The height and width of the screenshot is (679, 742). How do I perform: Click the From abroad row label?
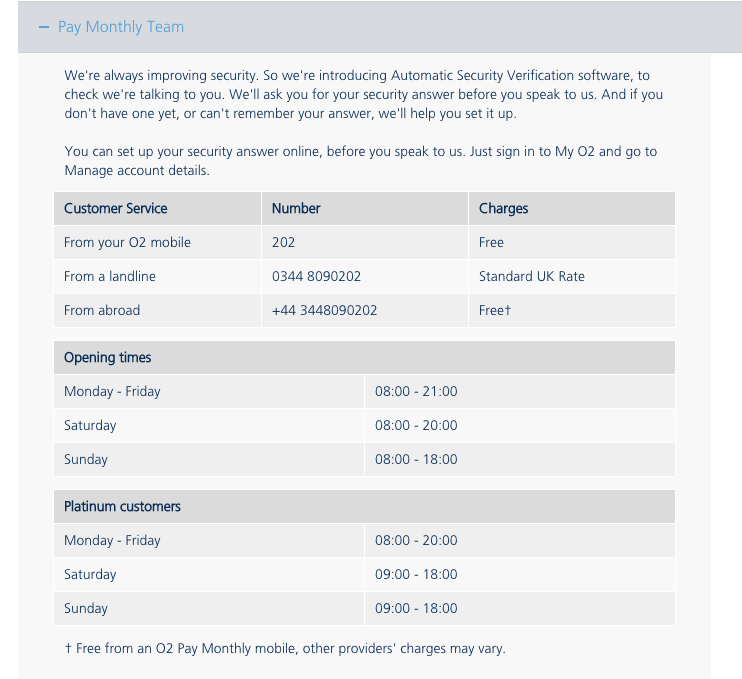point(102,310)
